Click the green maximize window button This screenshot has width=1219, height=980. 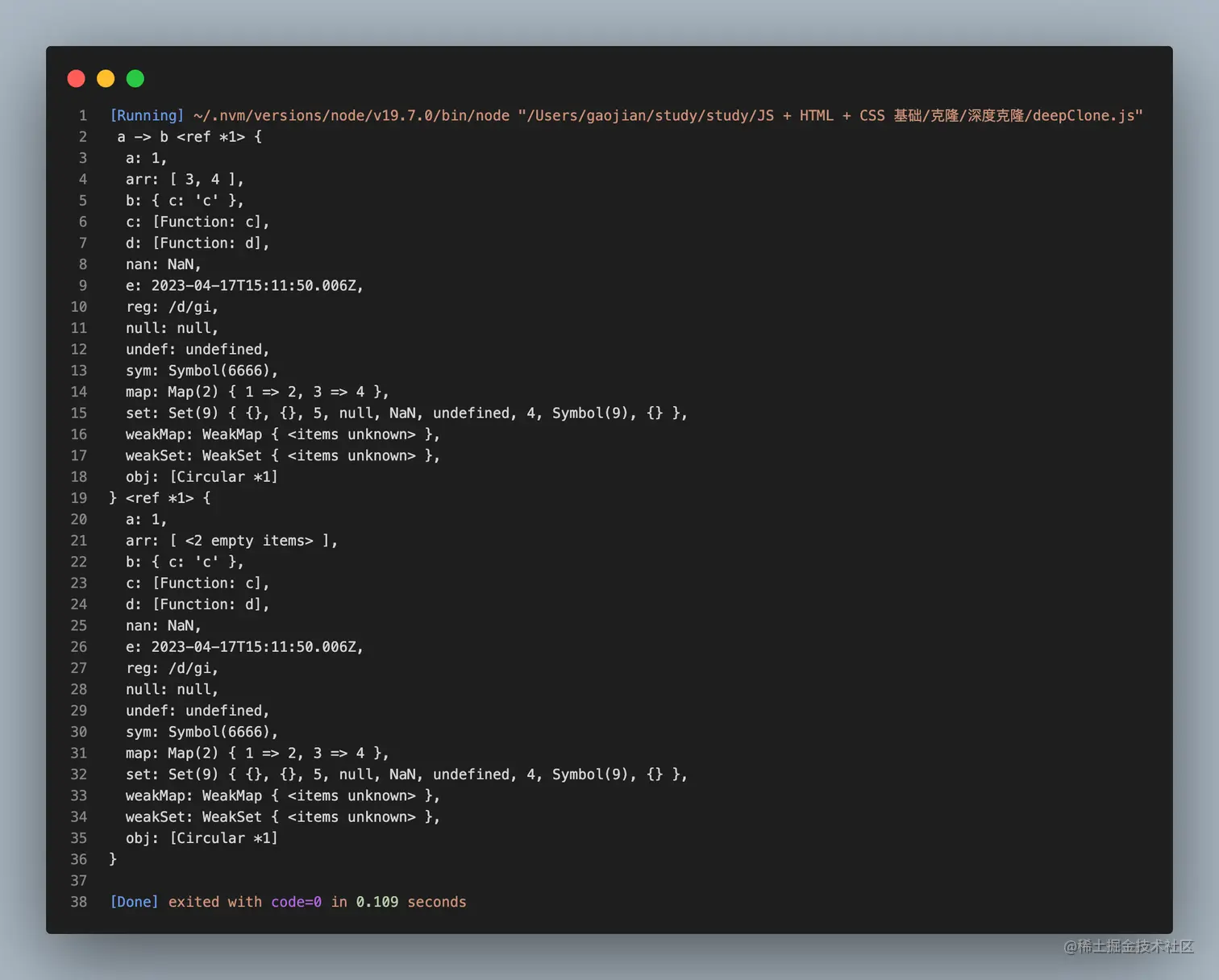[135, 78]
